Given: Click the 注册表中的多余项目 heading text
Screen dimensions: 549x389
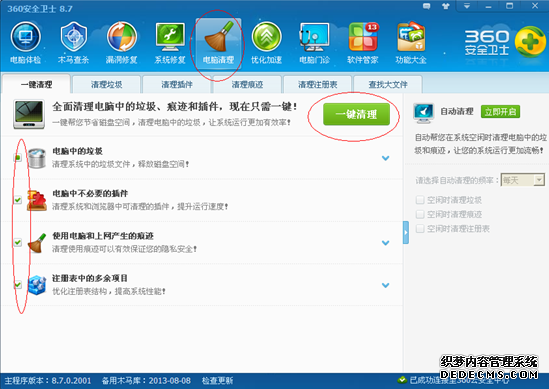Looking at the screenshot, I should [90, 278].
